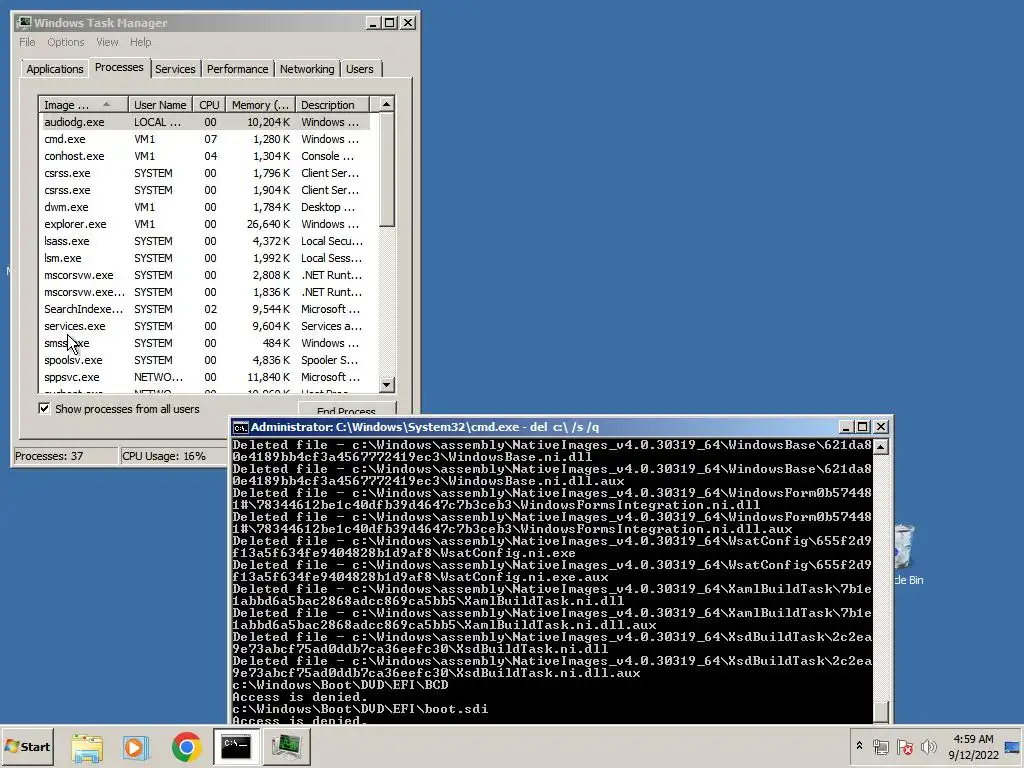The width and height of the screenshot is (1024, 768).
Task: Switch to the Networking tab
Action: (x=307, y=69)
